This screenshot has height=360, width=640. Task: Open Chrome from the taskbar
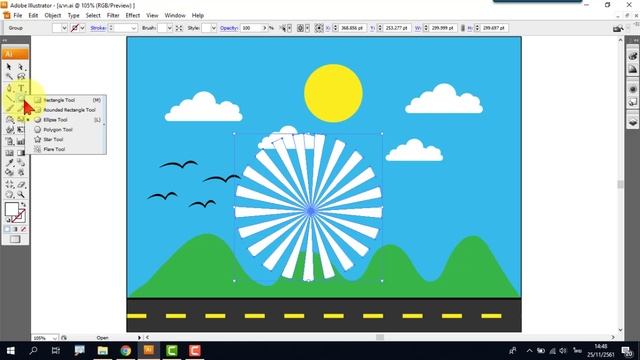126,351
